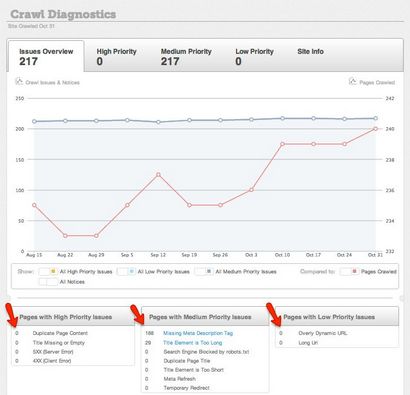Open the Issues Overview tab
Viewport: 410px width, 395px height.
46,56
